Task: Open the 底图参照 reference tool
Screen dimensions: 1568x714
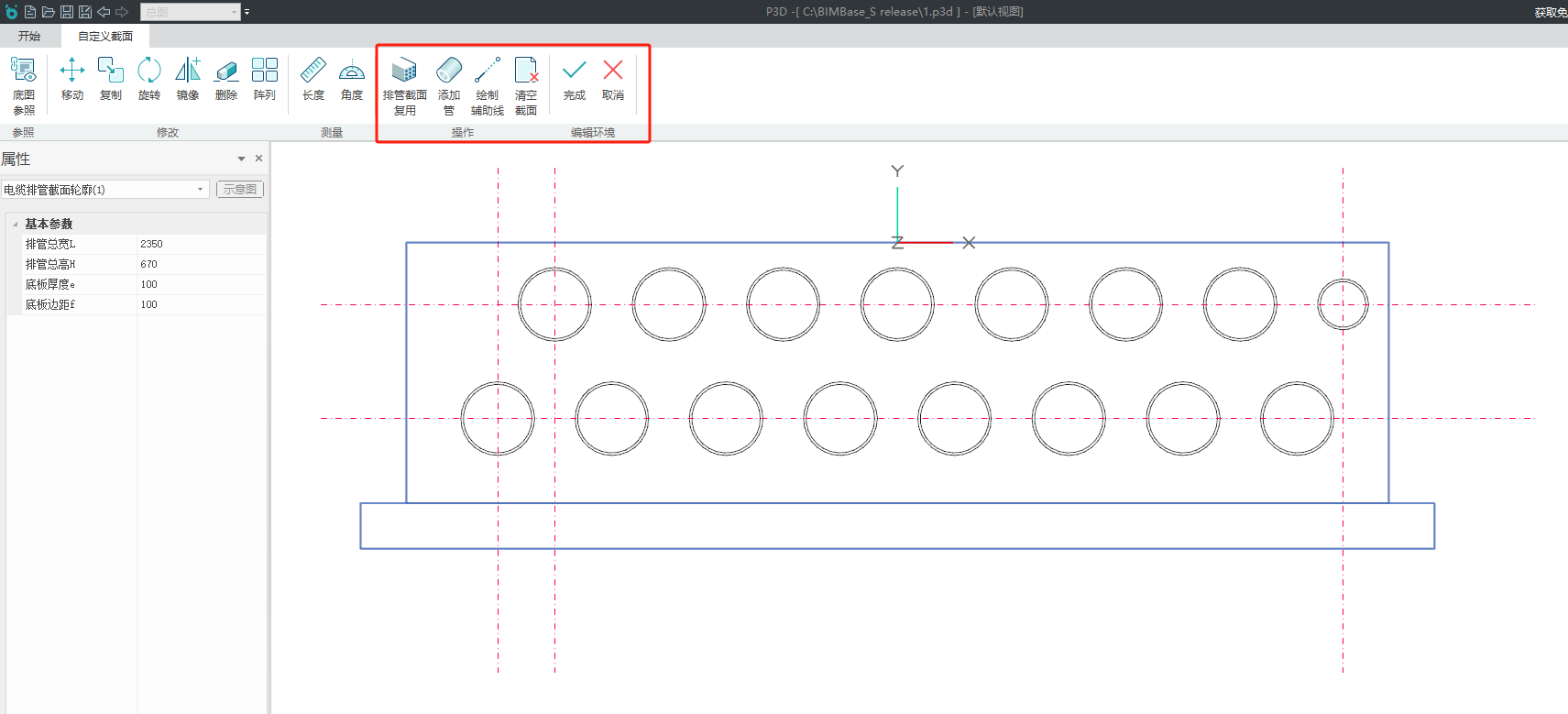Action: point(24,86)
